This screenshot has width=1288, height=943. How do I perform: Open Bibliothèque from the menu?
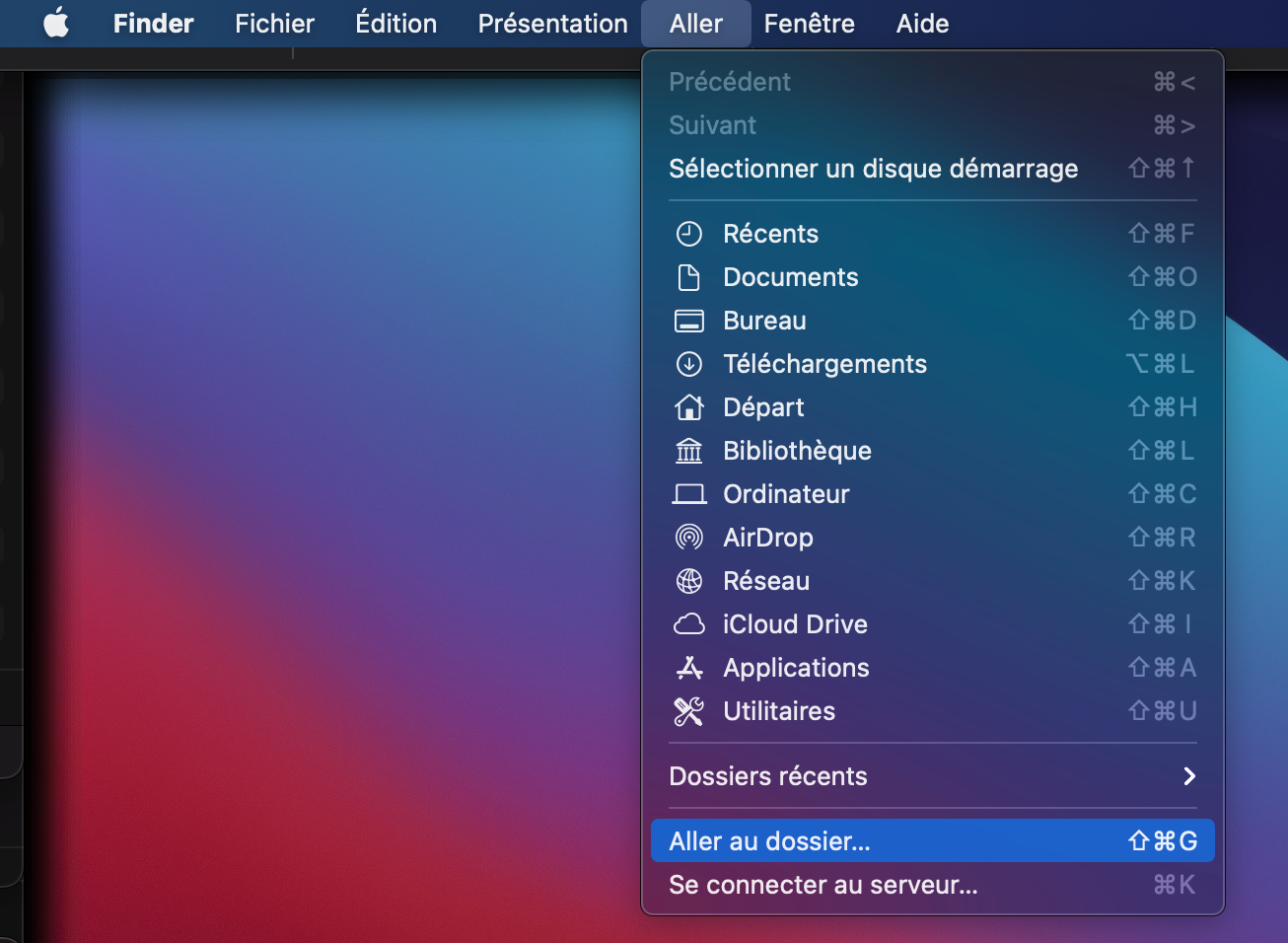click(x=933, y=451)
